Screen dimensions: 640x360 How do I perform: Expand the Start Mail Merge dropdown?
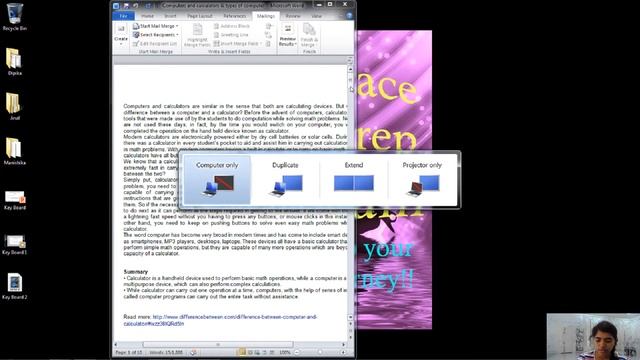[x=156, y=26]
